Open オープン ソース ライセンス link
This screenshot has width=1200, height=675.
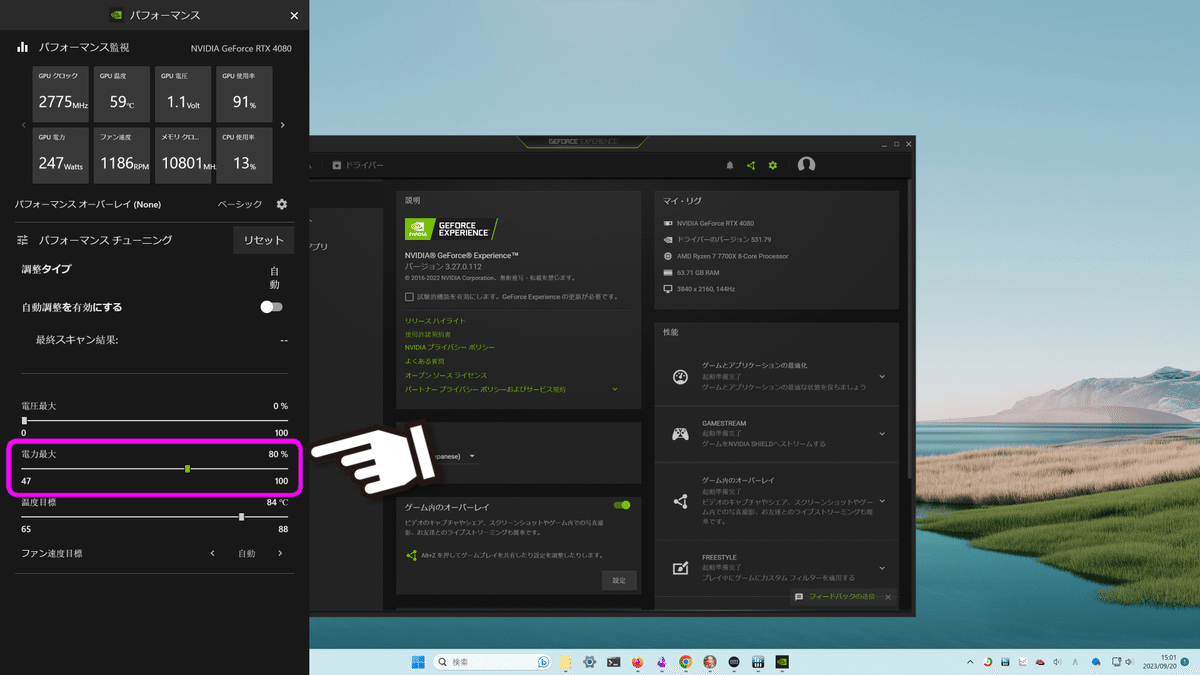coord(446,375)
